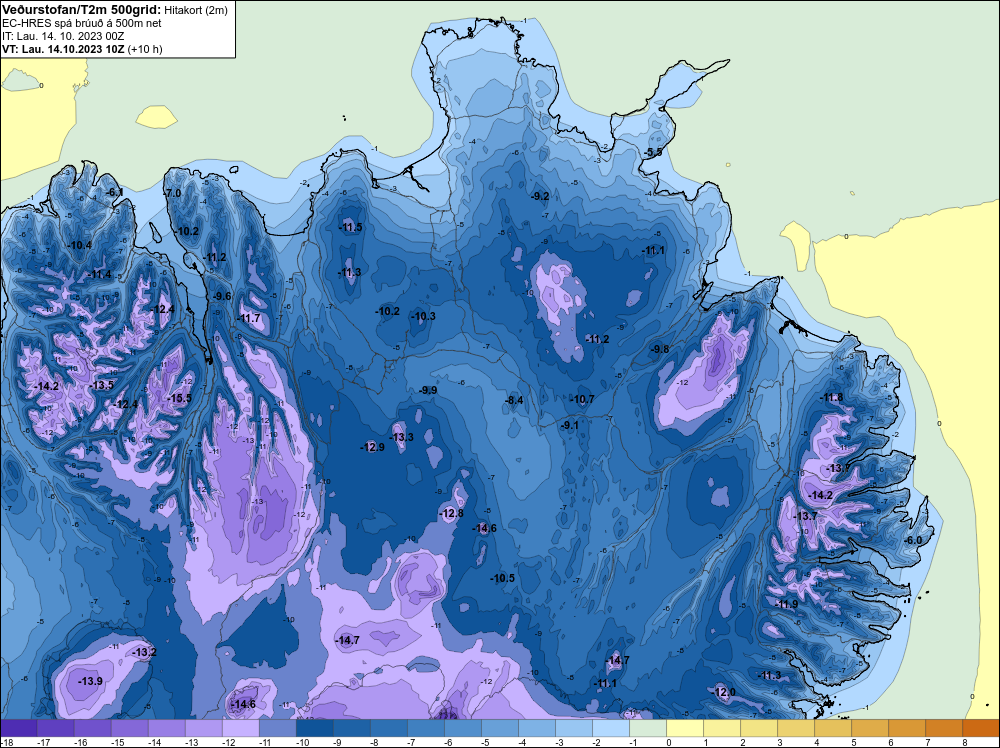Click the -13.5 temperature label
The image size is (1000, 748).
102,385
